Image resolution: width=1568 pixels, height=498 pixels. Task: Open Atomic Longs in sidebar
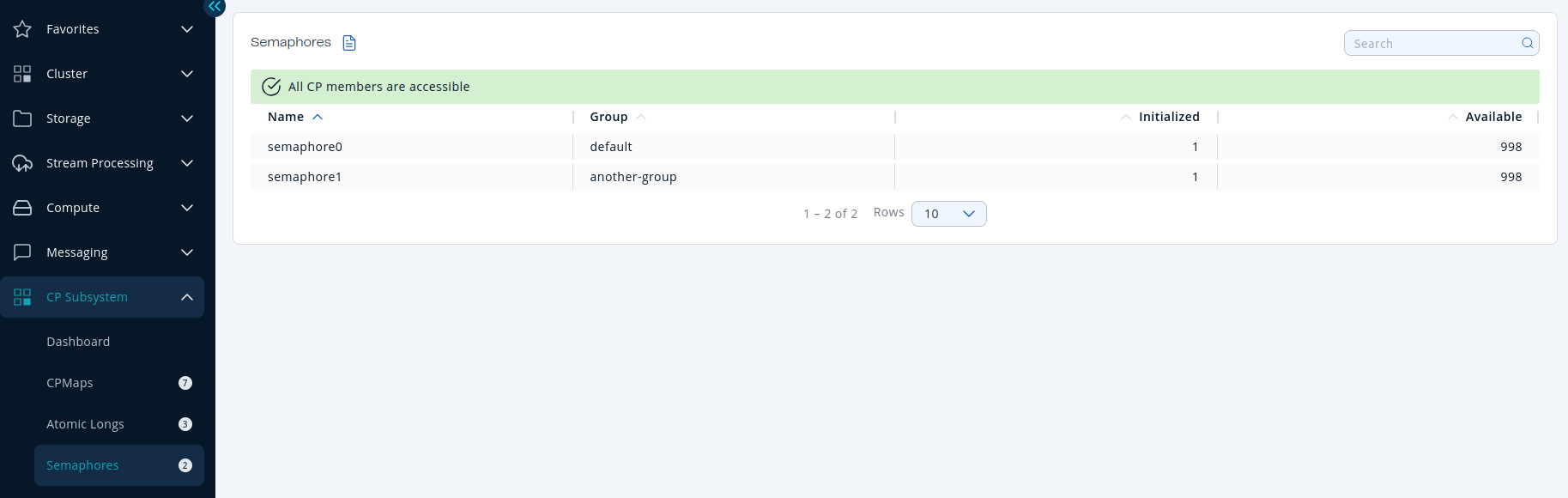click(85, 424)
